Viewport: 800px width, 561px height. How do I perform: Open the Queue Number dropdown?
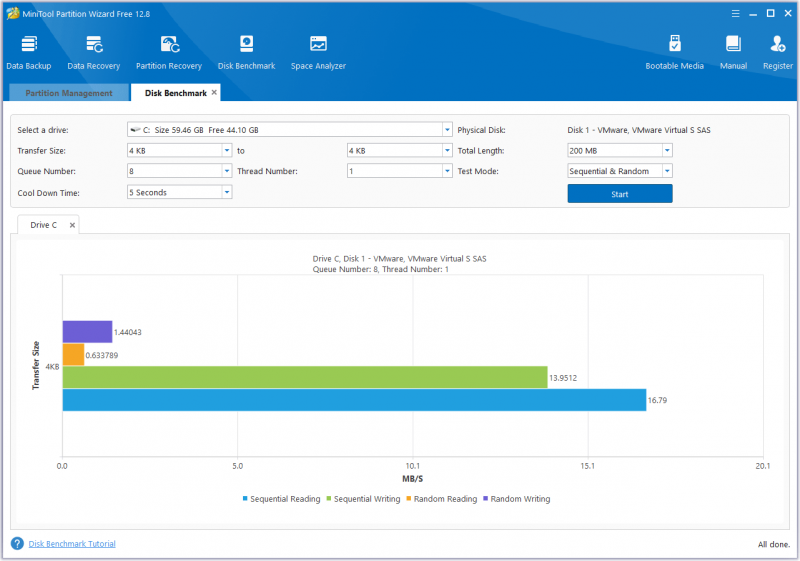coord(227,171)
